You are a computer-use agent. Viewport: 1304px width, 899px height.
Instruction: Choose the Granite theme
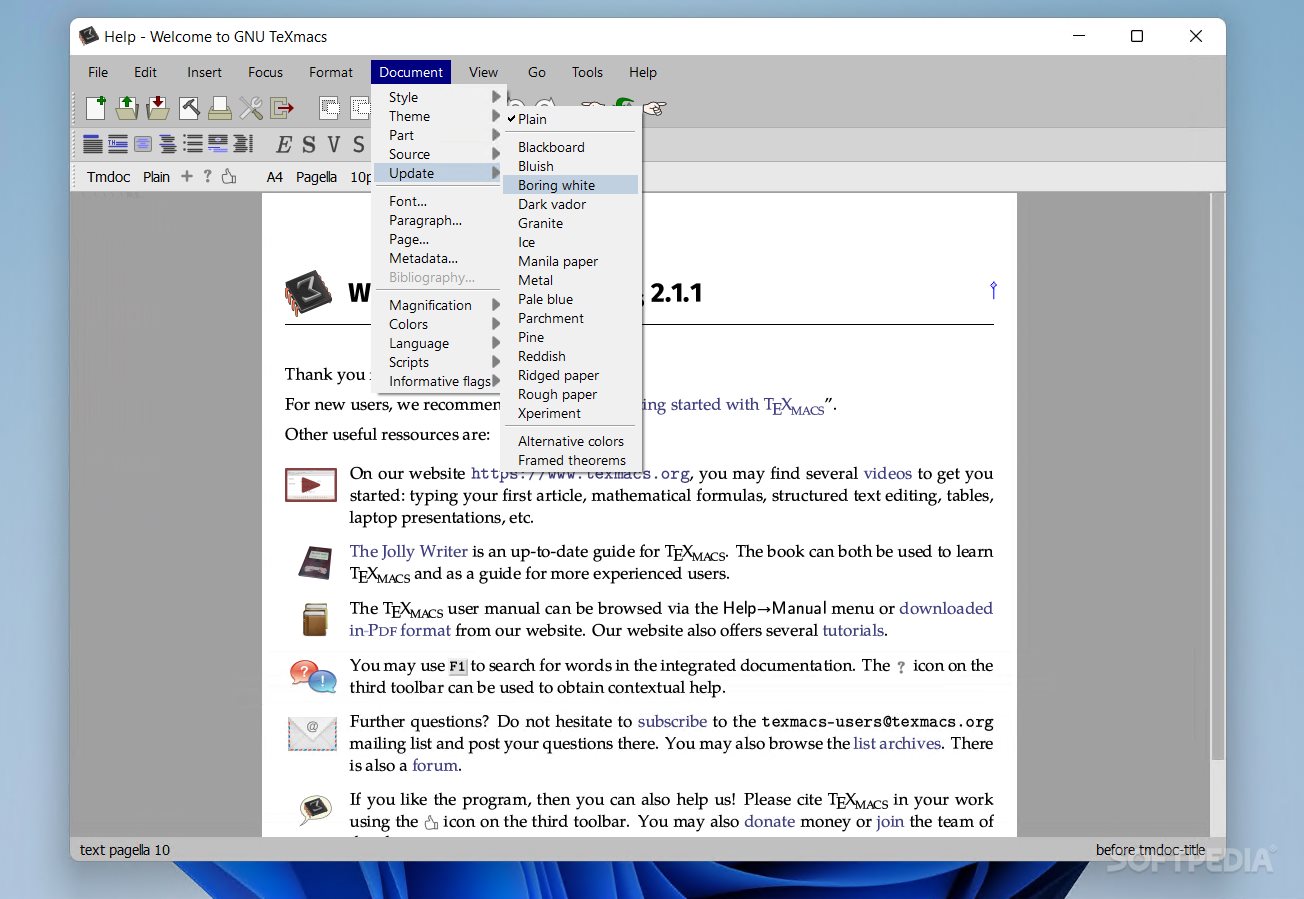click(571, 223)
